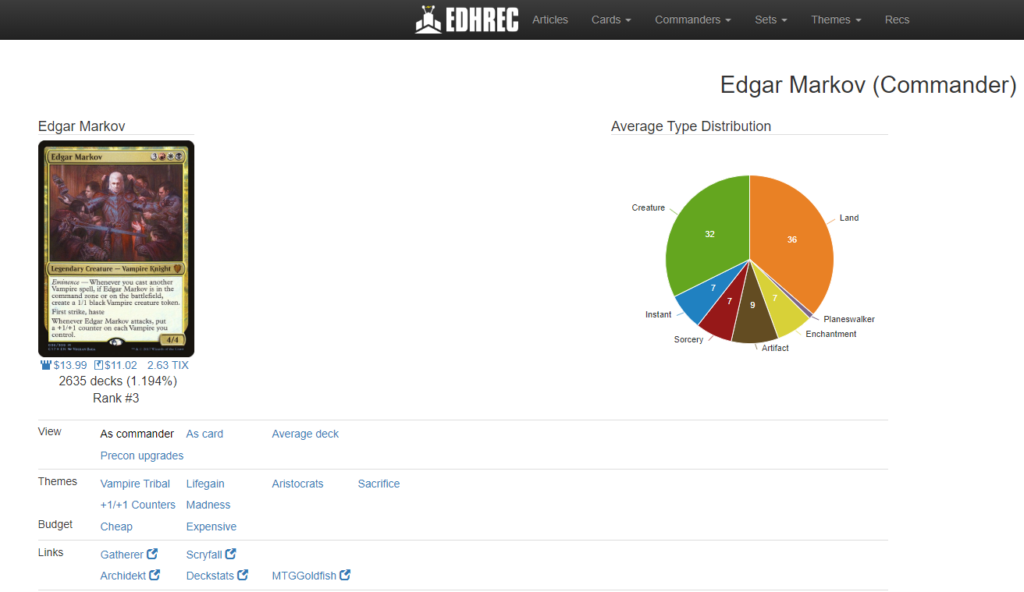Image resolution: width=1024 pixels, height=592 pixels.
Task: Expand the Commanders dropdown menu
Action: (693, 20)
